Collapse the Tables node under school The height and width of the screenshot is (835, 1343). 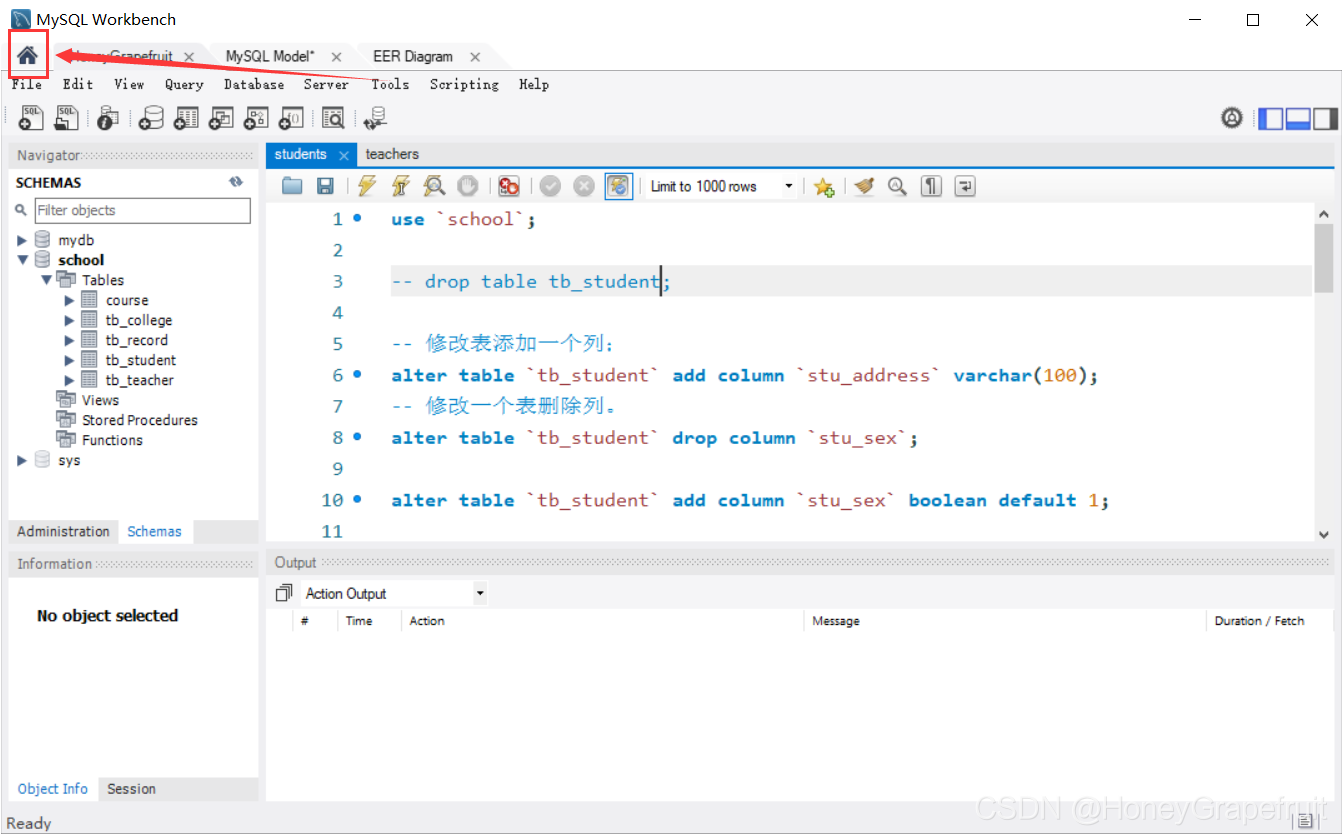pyautogui.click(x=46, y=280)
